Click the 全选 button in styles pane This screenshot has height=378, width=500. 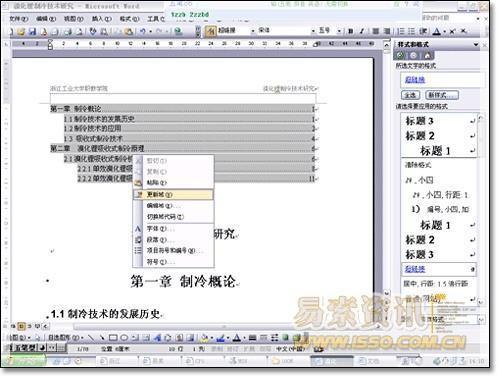[410, 95]
